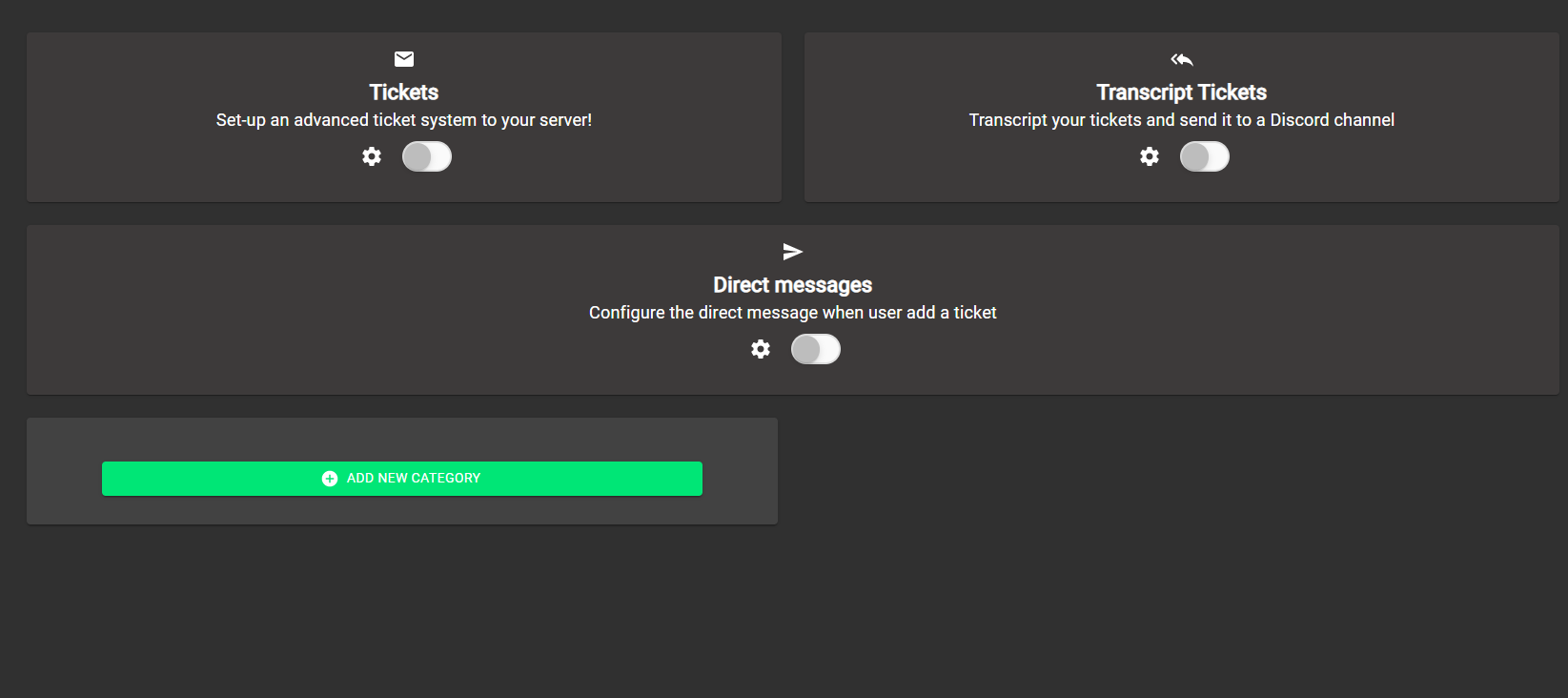Click the Transcript Tickets heading
The width and height of the screenshot is (1568, 698).
1182,92
